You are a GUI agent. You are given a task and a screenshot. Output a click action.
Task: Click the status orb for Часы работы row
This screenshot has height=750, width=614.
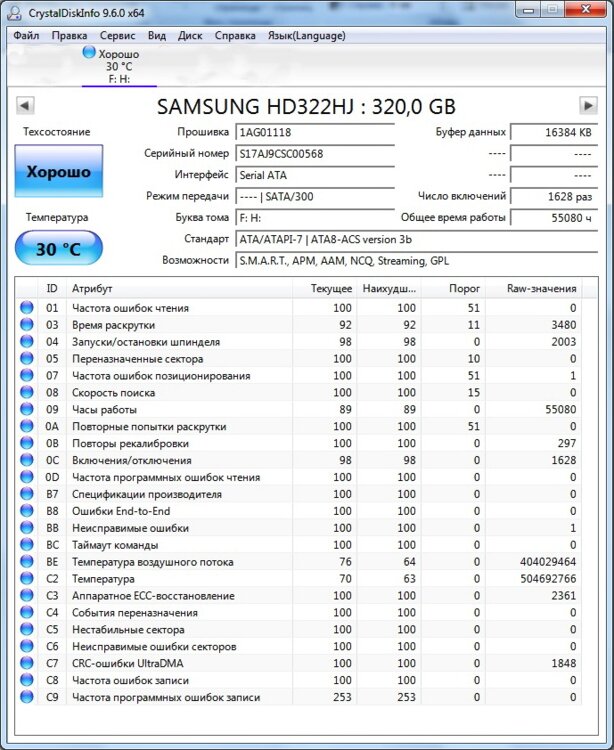pos(27,410)
